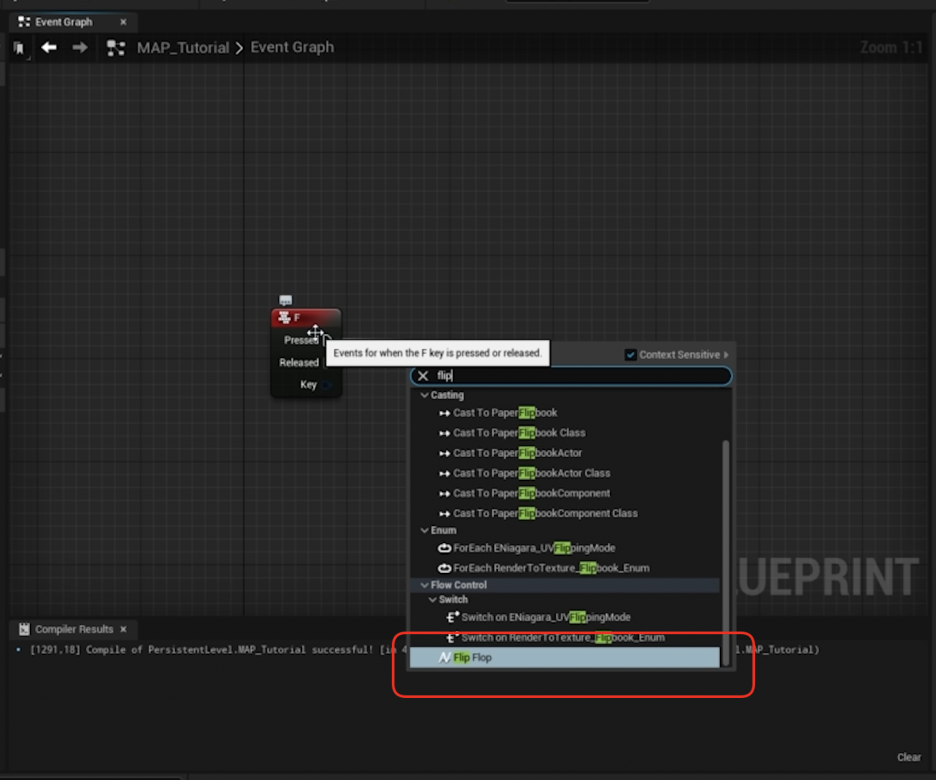Navigate back with the left arrow

pyautogui.click(x=49, y=47)
